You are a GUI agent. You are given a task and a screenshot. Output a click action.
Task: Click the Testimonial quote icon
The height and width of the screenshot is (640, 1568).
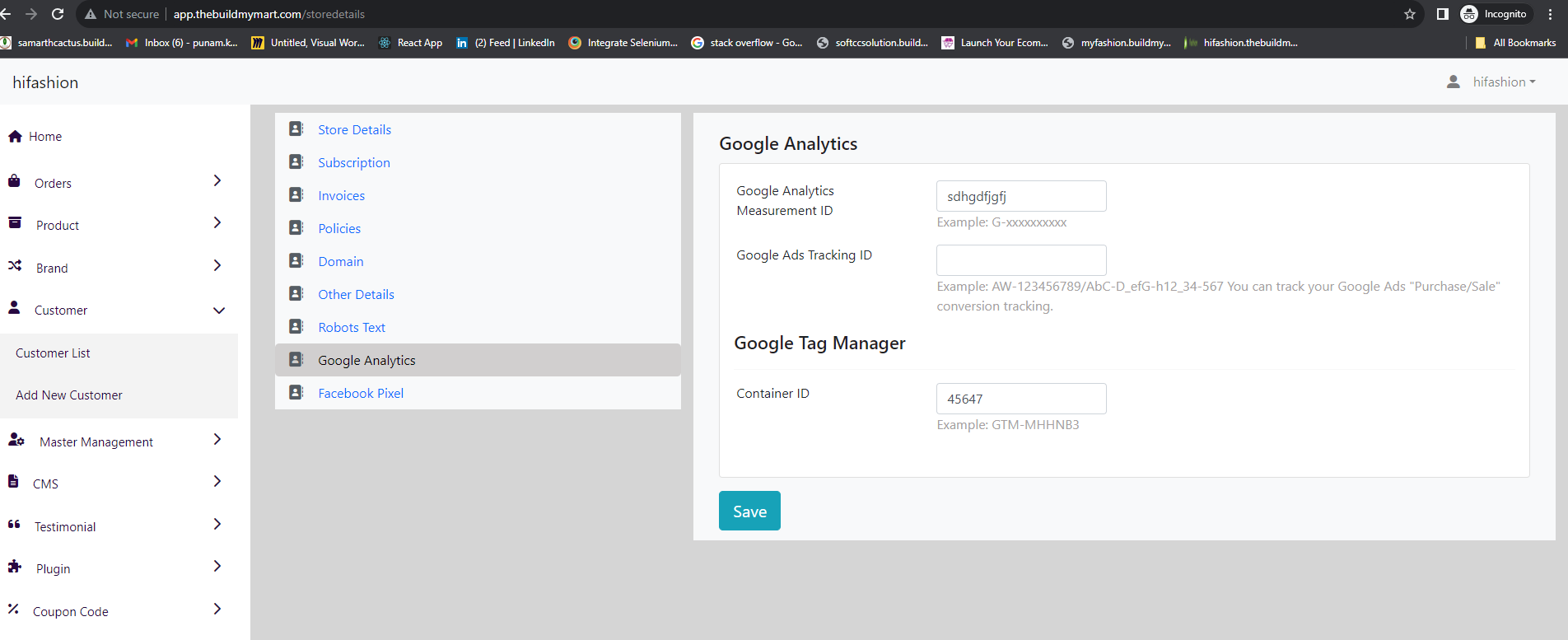[14, 525]
